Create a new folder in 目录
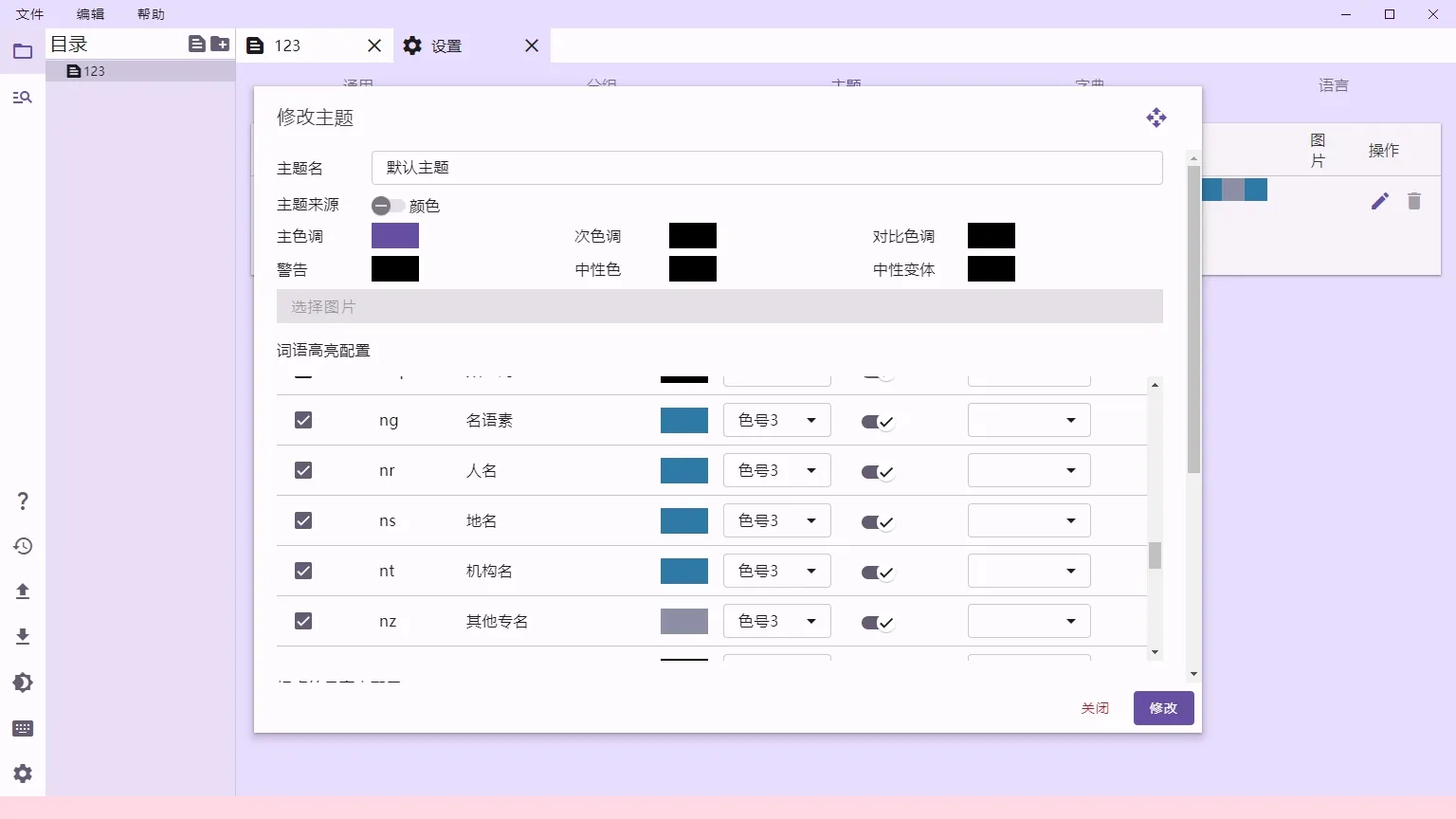 pyautogui.click(x=220, y=44)
